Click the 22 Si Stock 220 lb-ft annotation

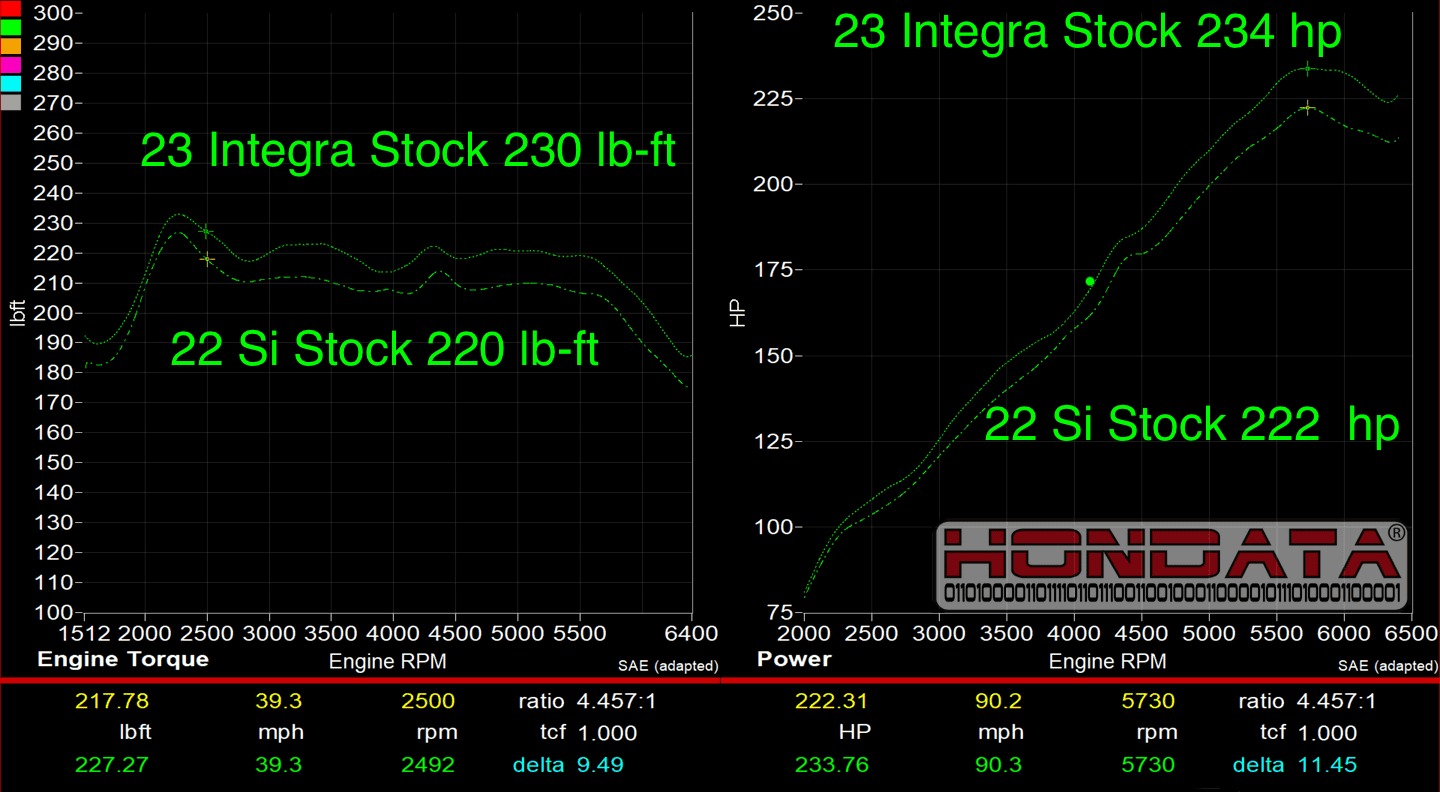[x=384, y=349]
